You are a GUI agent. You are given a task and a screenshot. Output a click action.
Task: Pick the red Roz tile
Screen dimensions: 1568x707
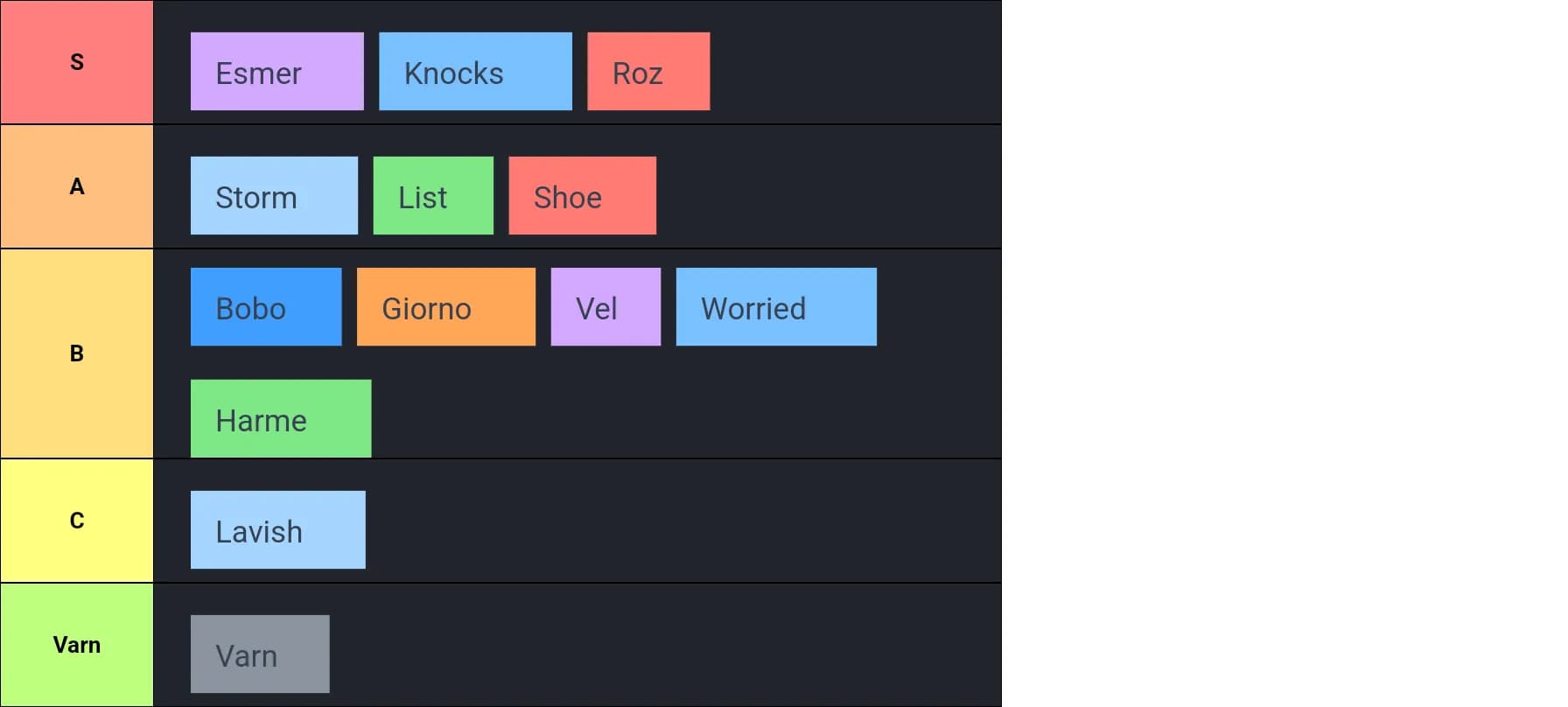pos(648,72)
